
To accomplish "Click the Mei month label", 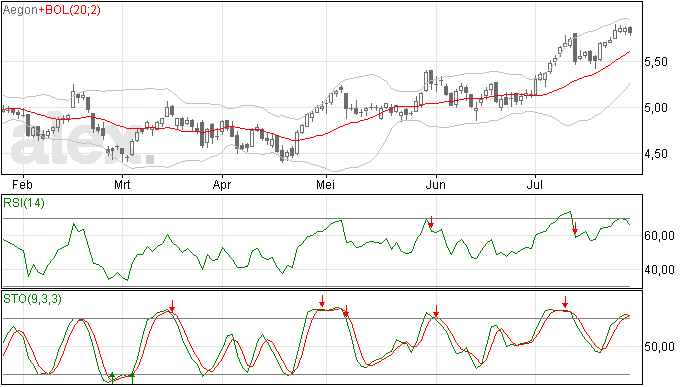I will 325,184.
